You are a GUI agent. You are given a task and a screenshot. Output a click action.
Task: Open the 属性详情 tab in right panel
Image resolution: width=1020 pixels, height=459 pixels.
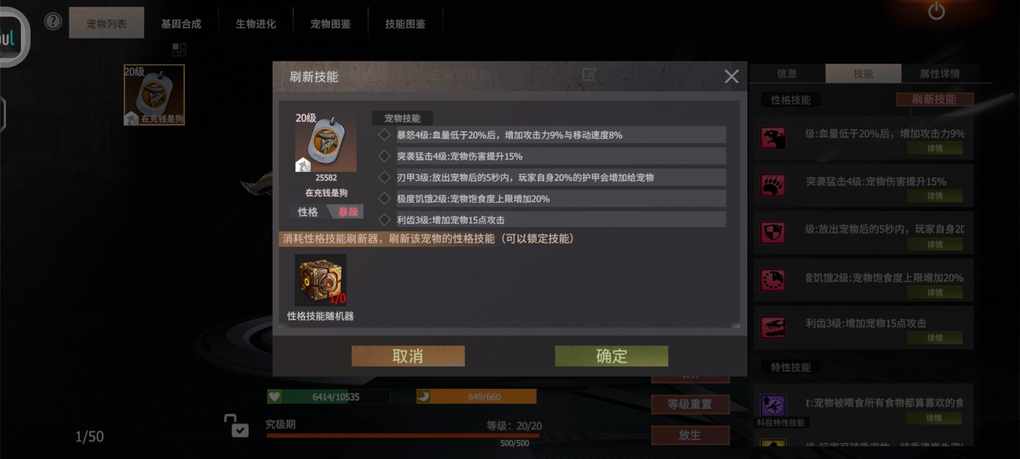[x=939, y=73]
